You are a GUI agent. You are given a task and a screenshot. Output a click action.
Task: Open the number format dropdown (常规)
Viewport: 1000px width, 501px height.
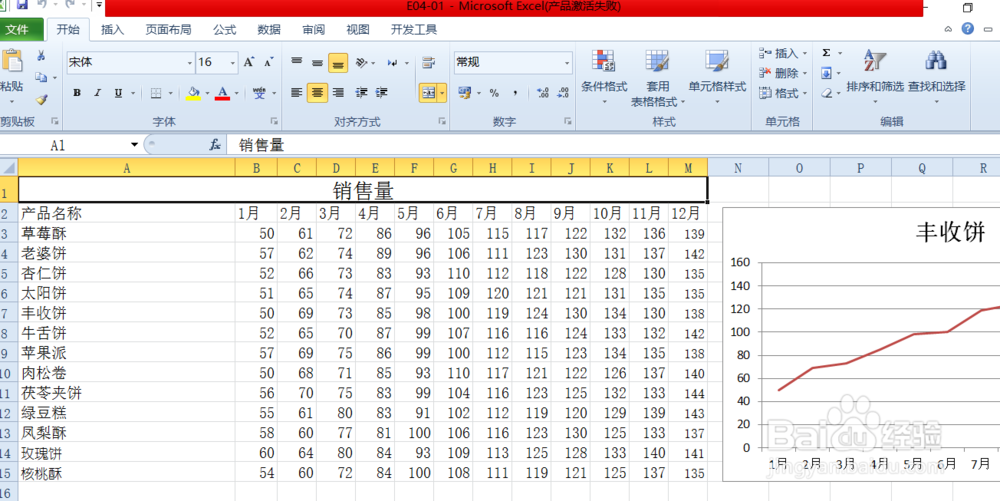(x=567, y=62)
